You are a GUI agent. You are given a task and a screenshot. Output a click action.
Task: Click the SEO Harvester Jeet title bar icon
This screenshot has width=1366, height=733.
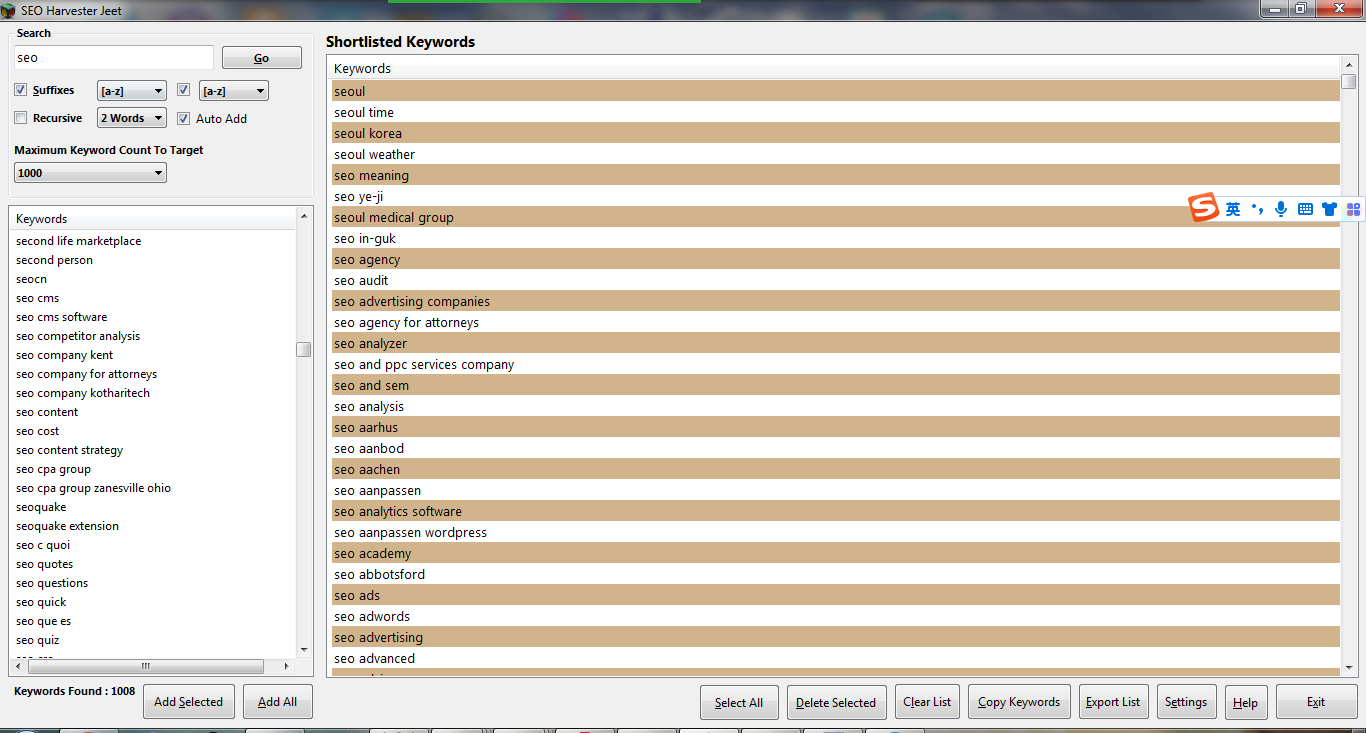click(8, 10)
